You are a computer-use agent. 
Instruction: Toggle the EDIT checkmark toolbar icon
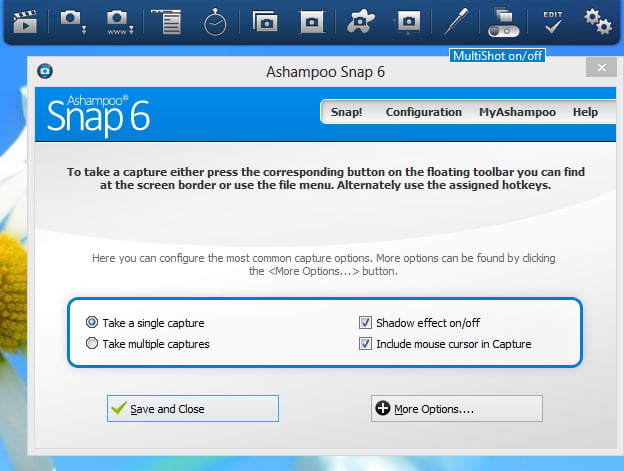point(553,22)
